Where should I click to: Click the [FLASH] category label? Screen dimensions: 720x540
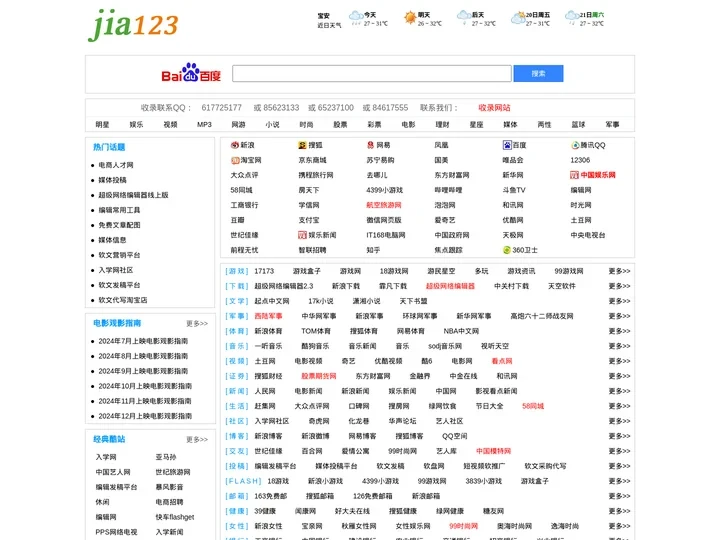coord(243,481)
